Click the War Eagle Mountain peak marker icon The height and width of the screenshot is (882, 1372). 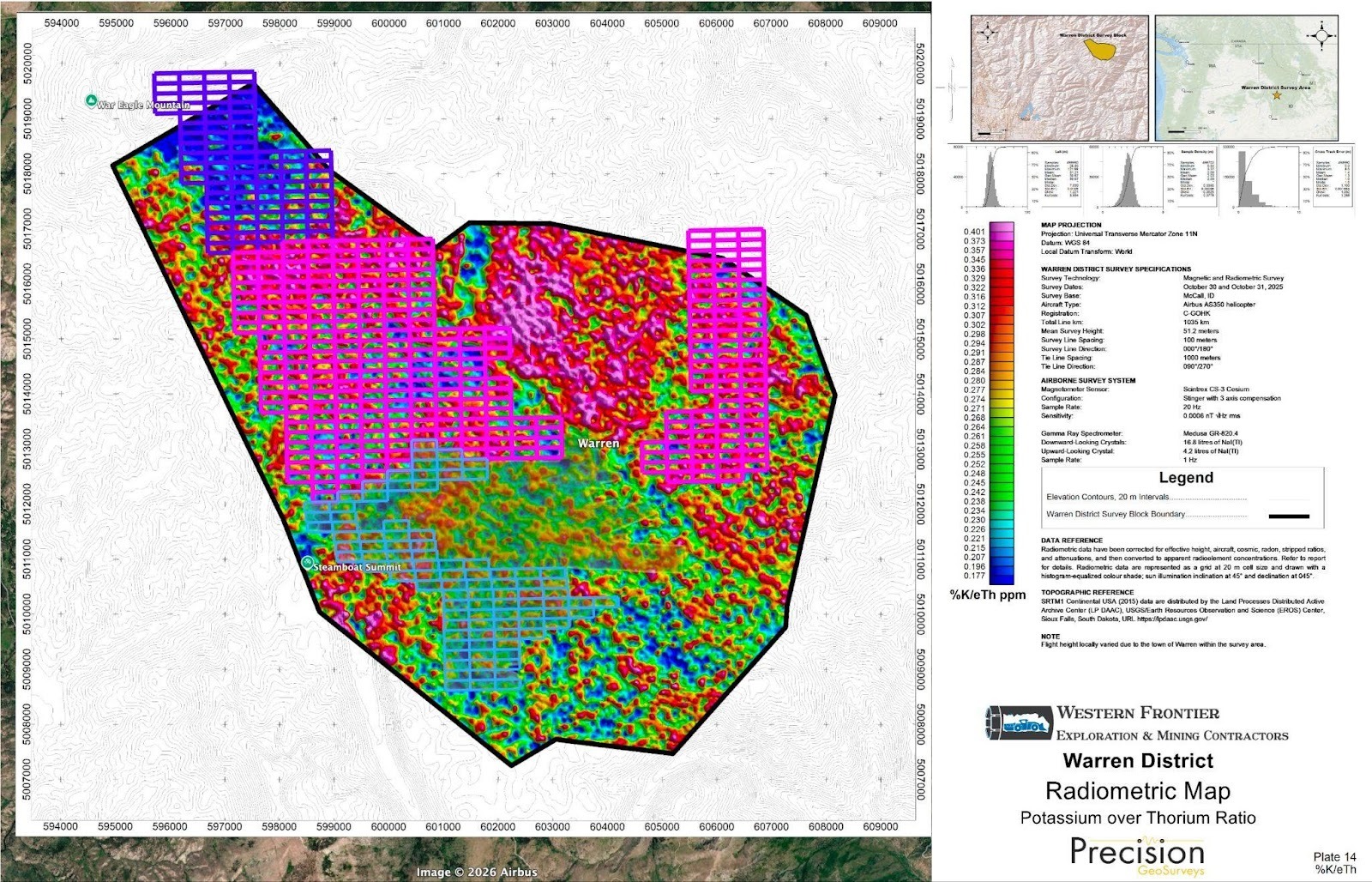[91, 101]
